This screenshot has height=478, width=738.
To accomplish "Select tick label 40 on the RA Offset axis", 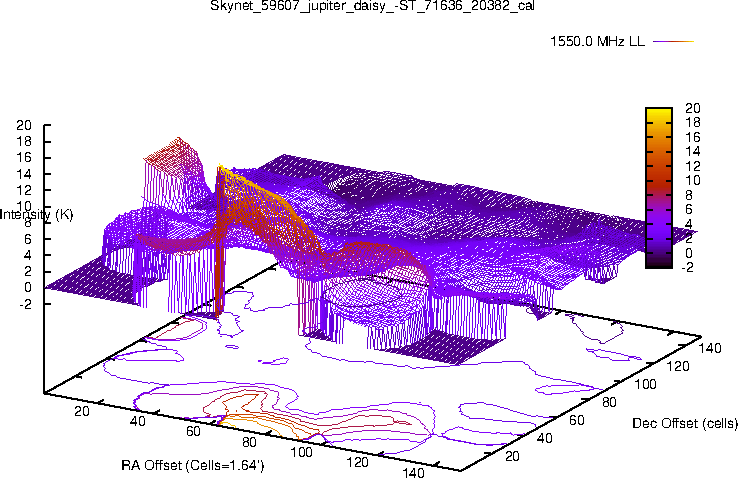I will pos(137,421).
